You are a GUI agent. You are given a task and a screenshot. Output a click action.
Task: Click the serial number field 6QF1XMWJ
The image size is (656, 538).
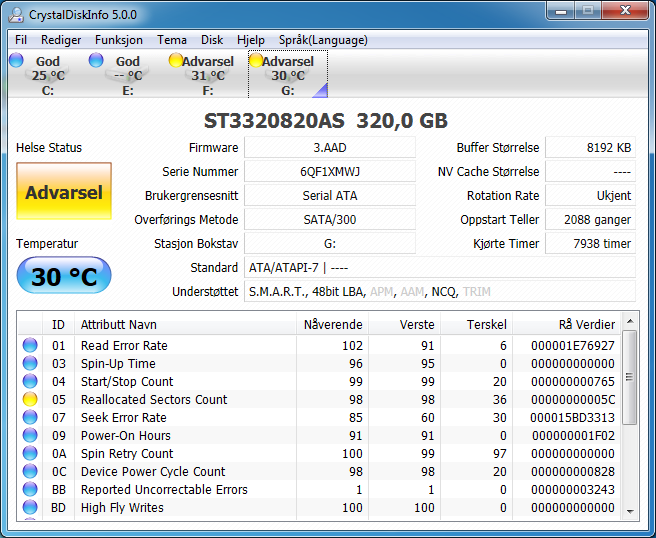pyautogui.click(x=330, y=172)
